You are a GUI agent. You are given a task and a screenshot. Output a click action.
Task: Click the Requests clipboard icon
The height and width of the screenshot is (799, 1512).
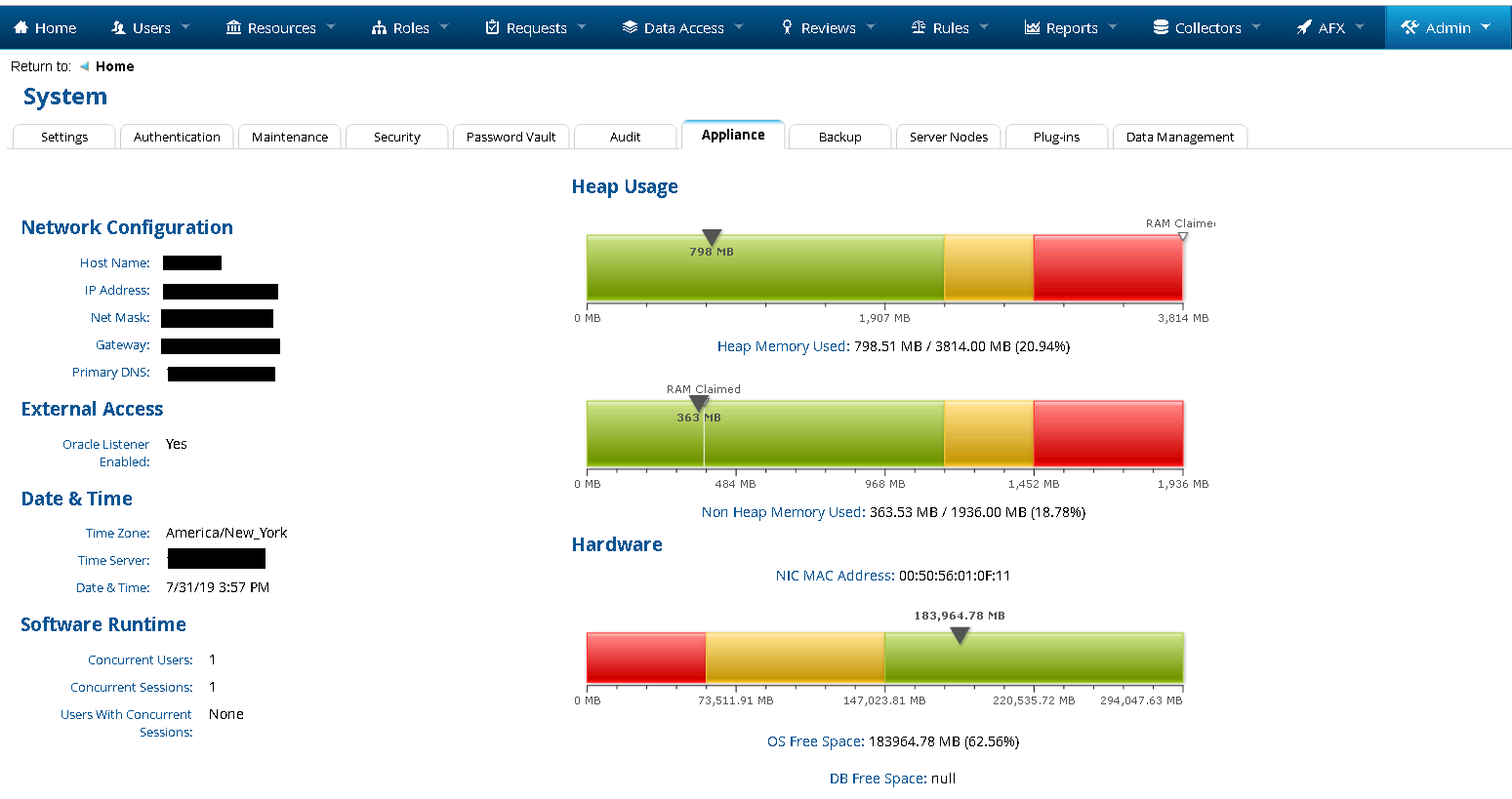(x=492, y=27)
